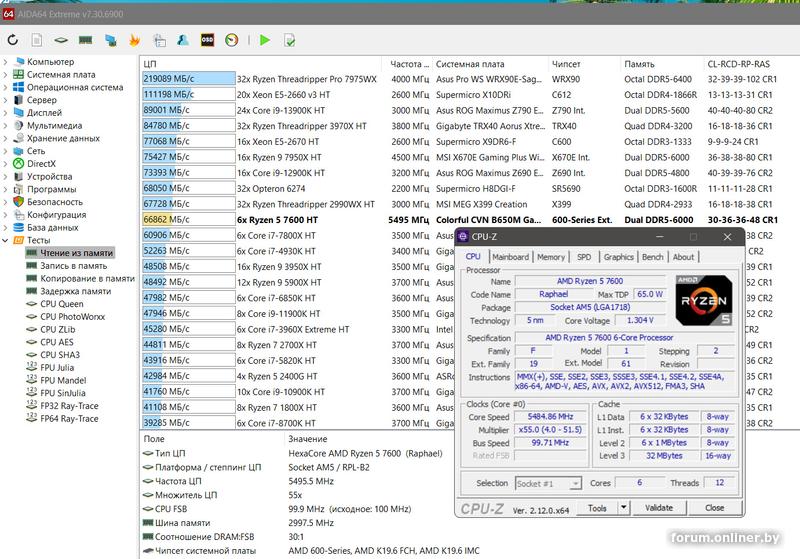This screenshot has width=800, height=559.
Task: Click the memory module toolbar icon
Action: pos(86,40)
